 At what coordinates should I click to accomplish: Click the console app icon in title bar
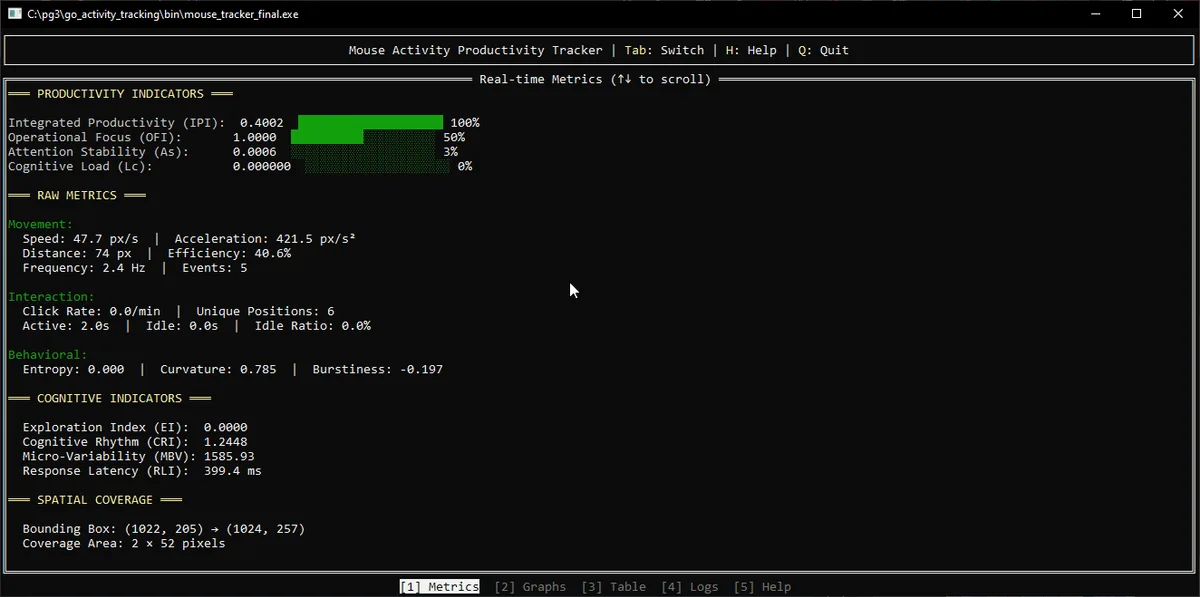[15, 14]
